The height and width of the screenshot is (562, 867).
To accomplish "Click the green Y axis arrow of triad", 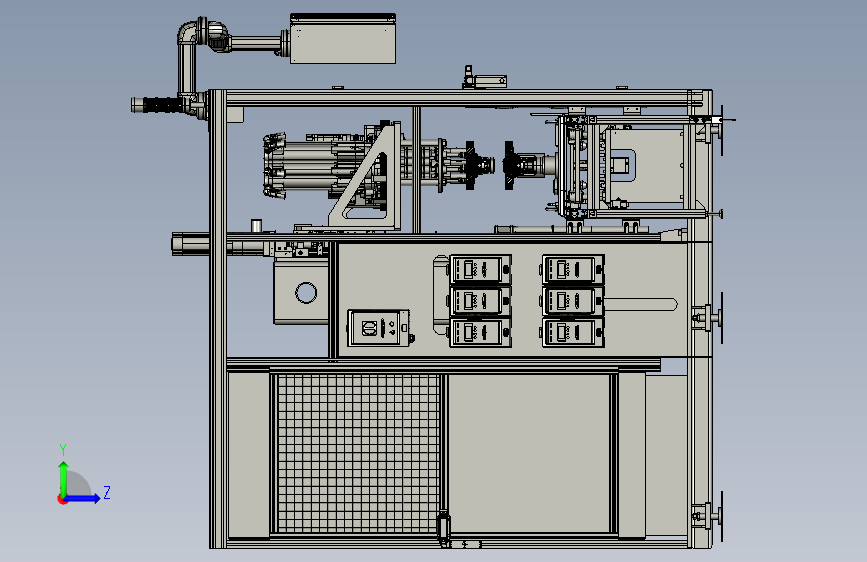I will [x=64, y=478].
